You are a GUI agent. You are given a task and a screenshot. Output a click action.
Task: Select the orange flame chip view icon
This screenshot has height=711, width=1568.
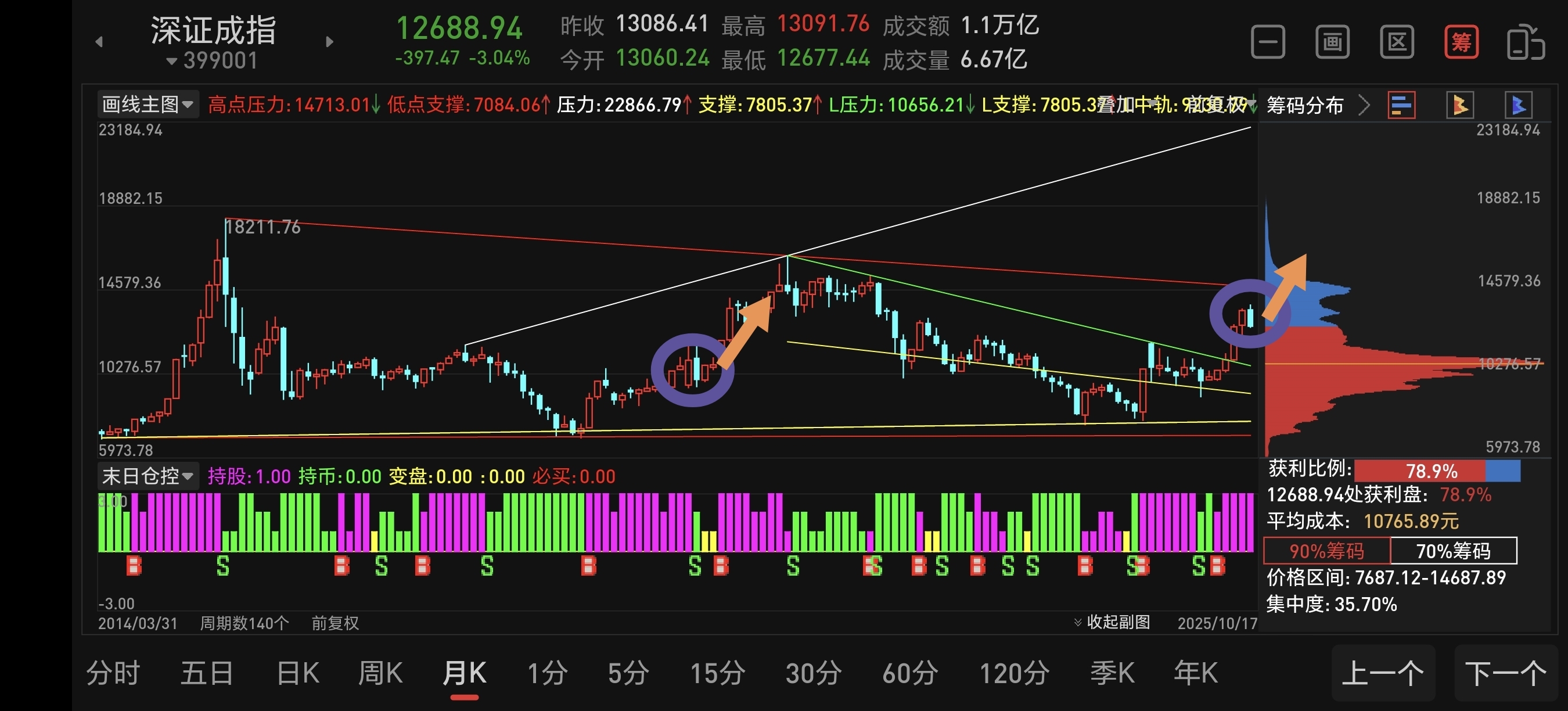1459,105
